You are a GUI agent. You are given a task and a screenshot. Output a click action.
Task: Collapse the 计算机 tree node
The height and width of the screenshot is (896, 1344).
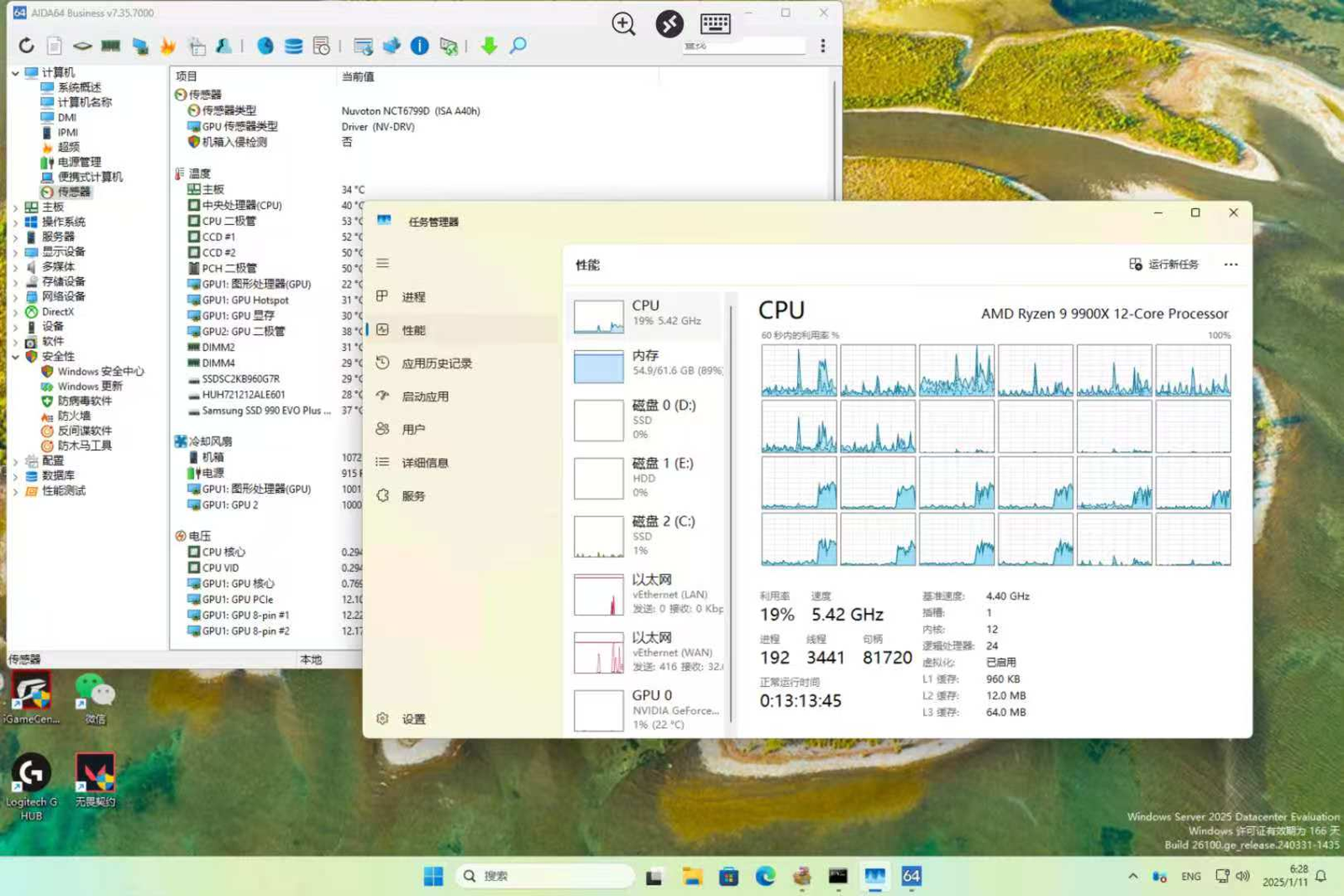pyautogui.click(x=15, y=73)
